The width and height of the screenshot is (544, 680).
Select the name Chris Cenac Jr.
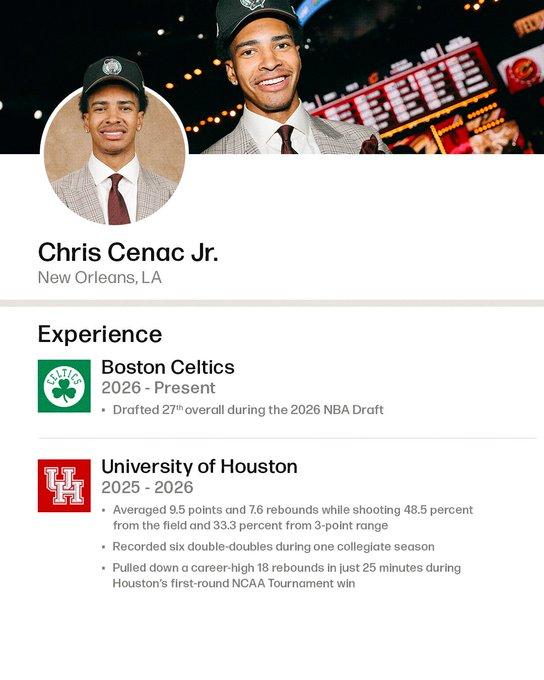pyautogui.click(x=128, y=252)
